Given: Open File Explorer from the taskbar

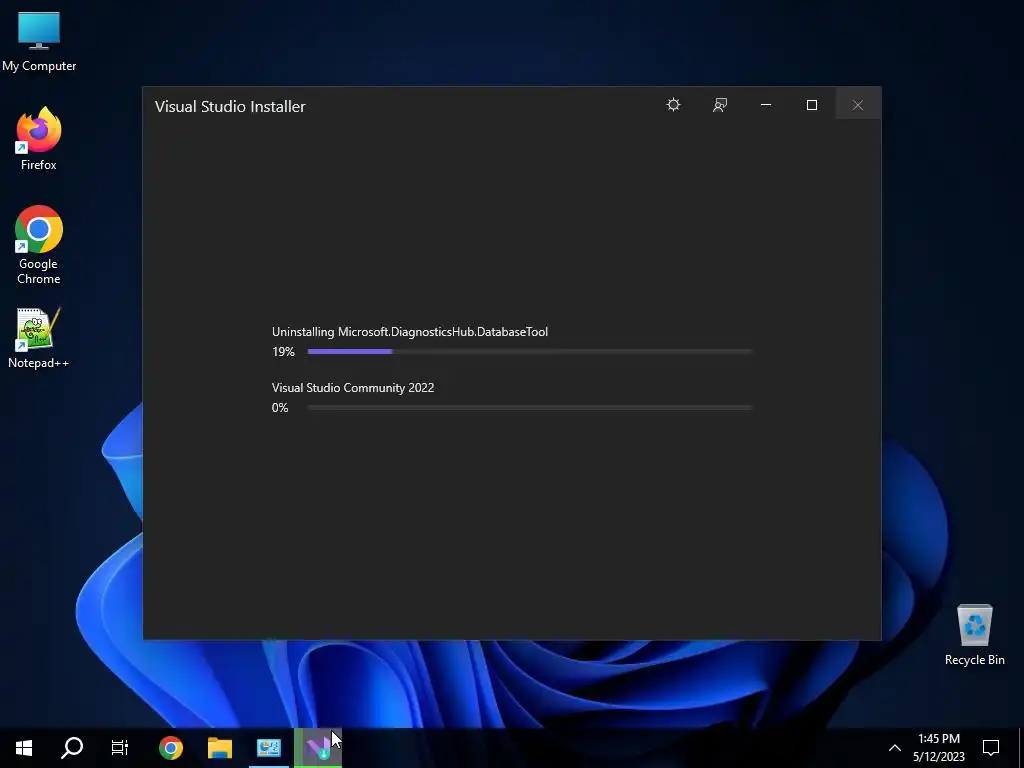Looking at the screenshot, I should coord(220,748).
